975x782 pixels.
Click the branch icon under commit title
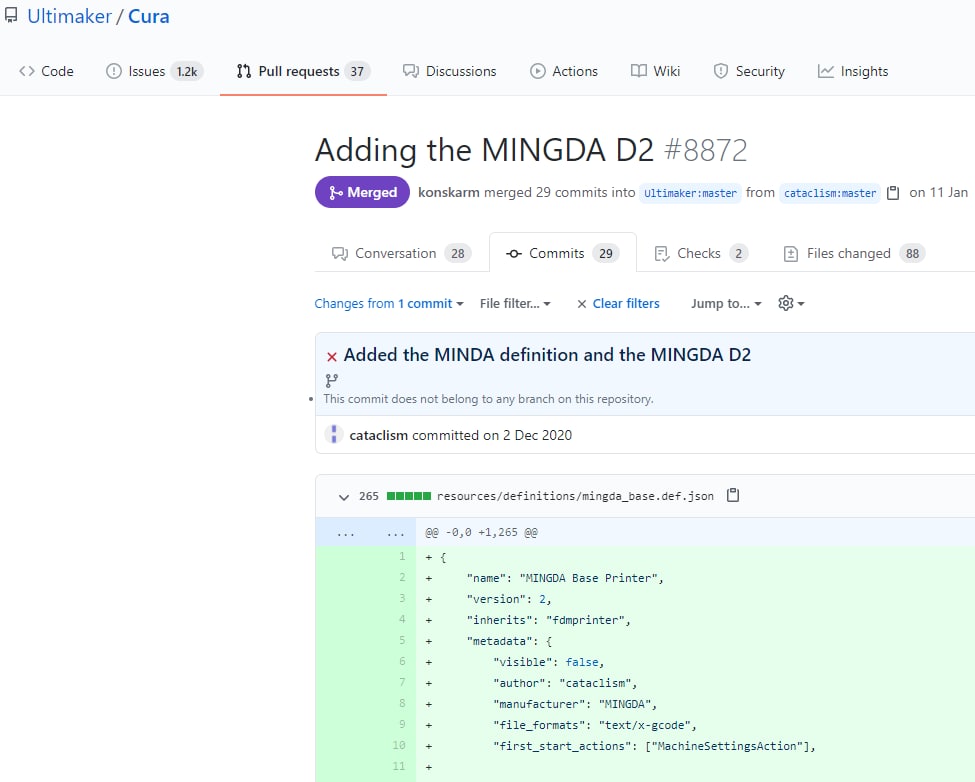point(331,380)
